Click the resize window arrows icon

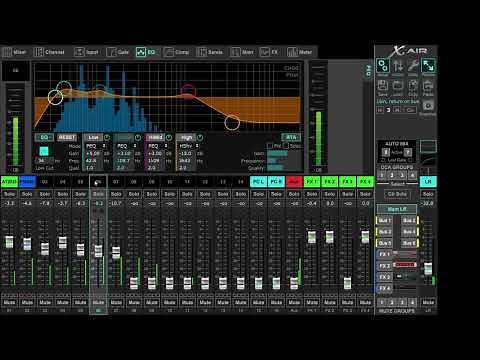428,66
